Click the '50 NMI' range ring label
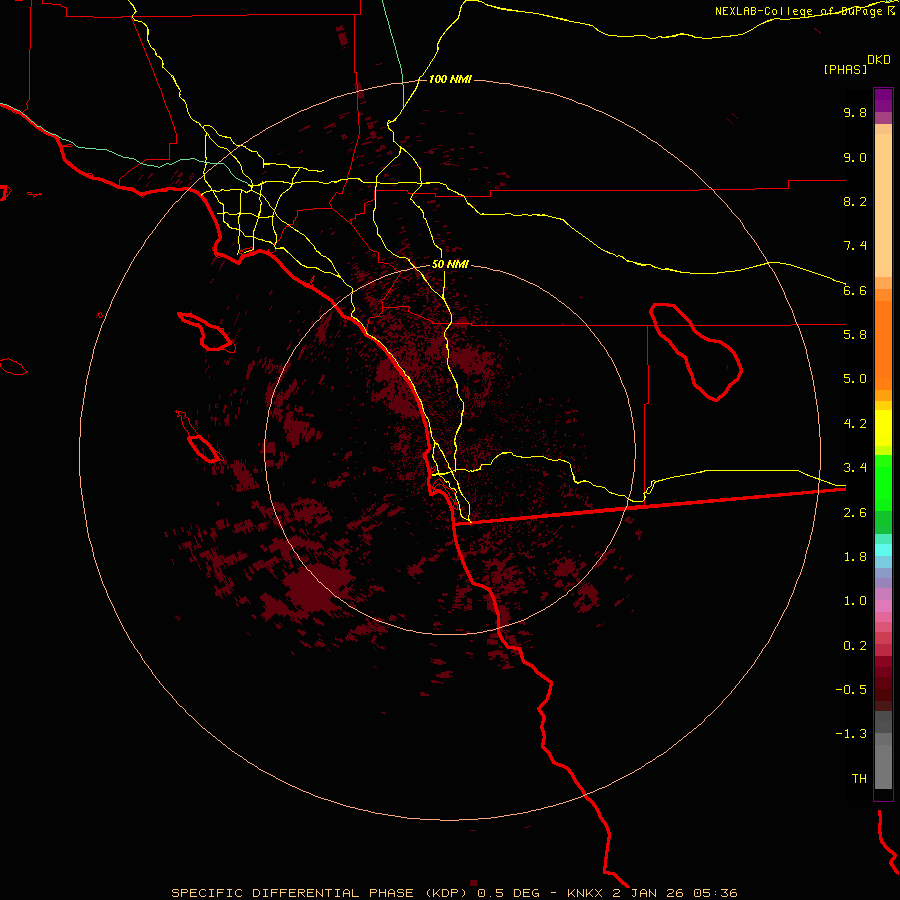The width and height of the screenshot is (900, 900). (450, 264)
